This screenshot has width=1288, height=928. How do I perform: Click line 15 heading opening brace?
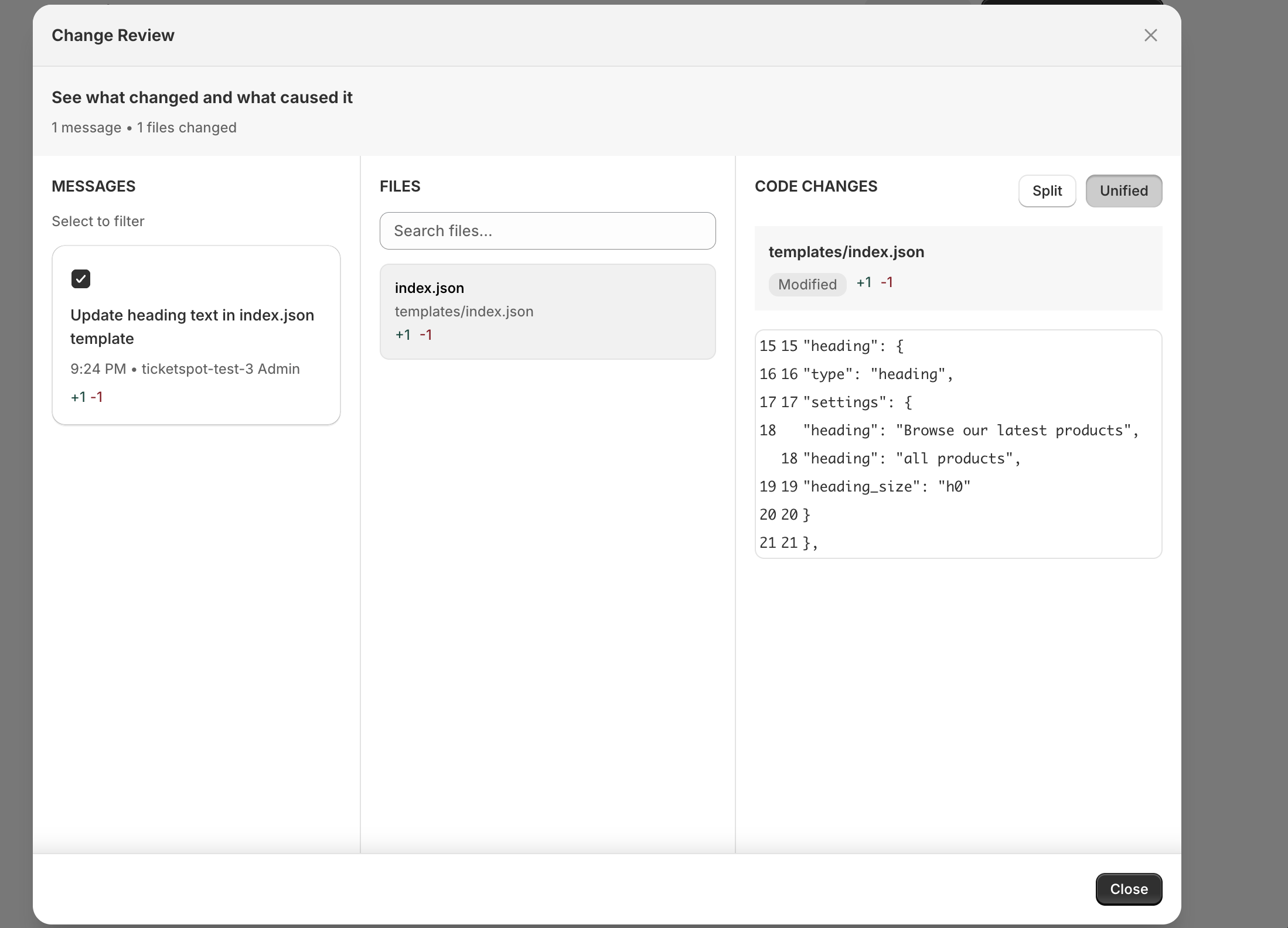[x=853, y=346]
